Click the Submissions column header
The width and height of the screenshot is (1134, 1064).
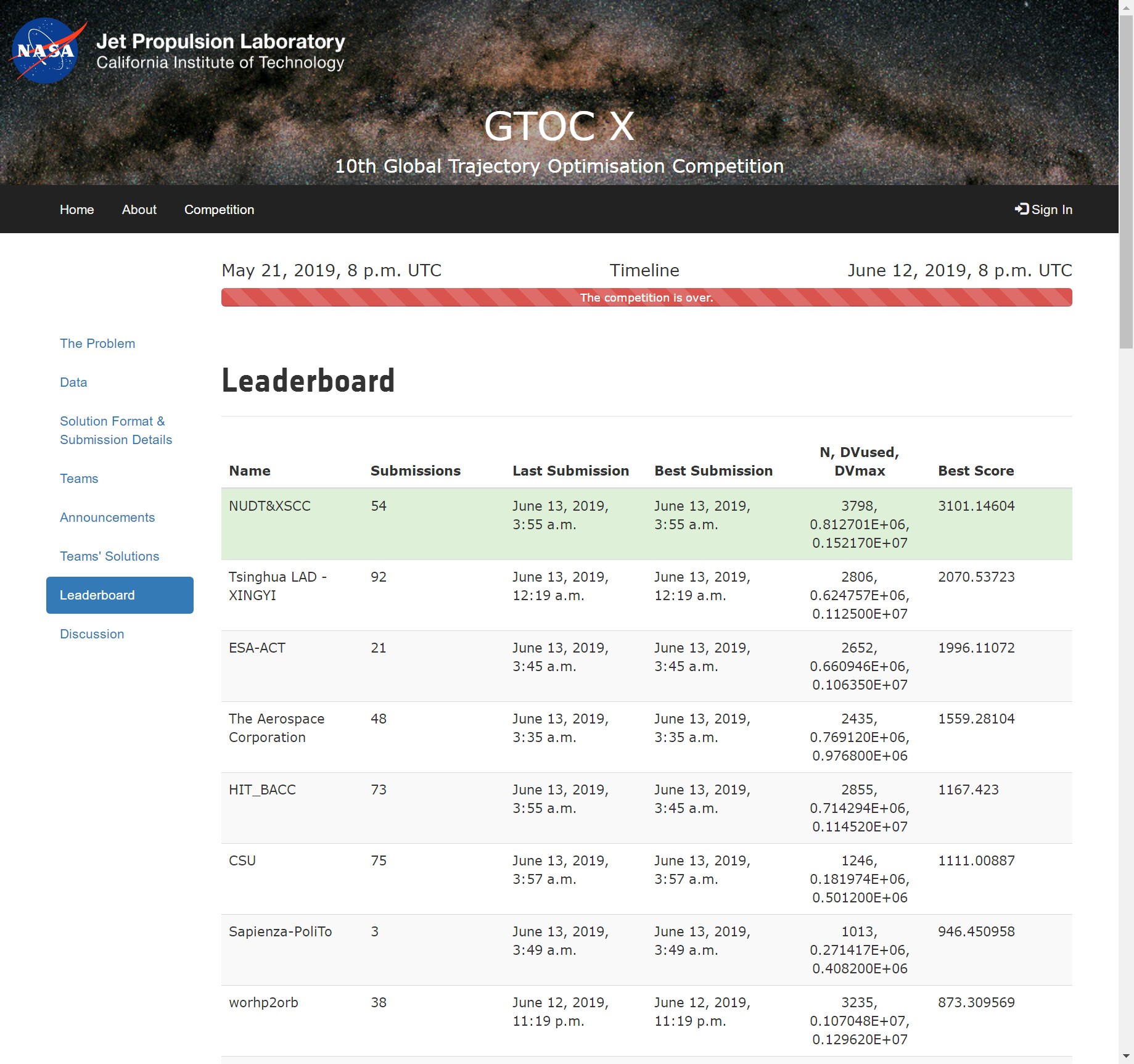point(416,471)
